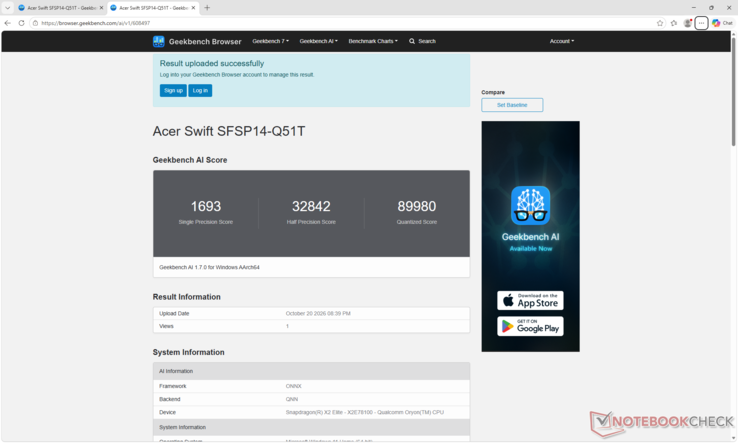
Task: Click the magnifier search icon
Action: click(412, 41)
